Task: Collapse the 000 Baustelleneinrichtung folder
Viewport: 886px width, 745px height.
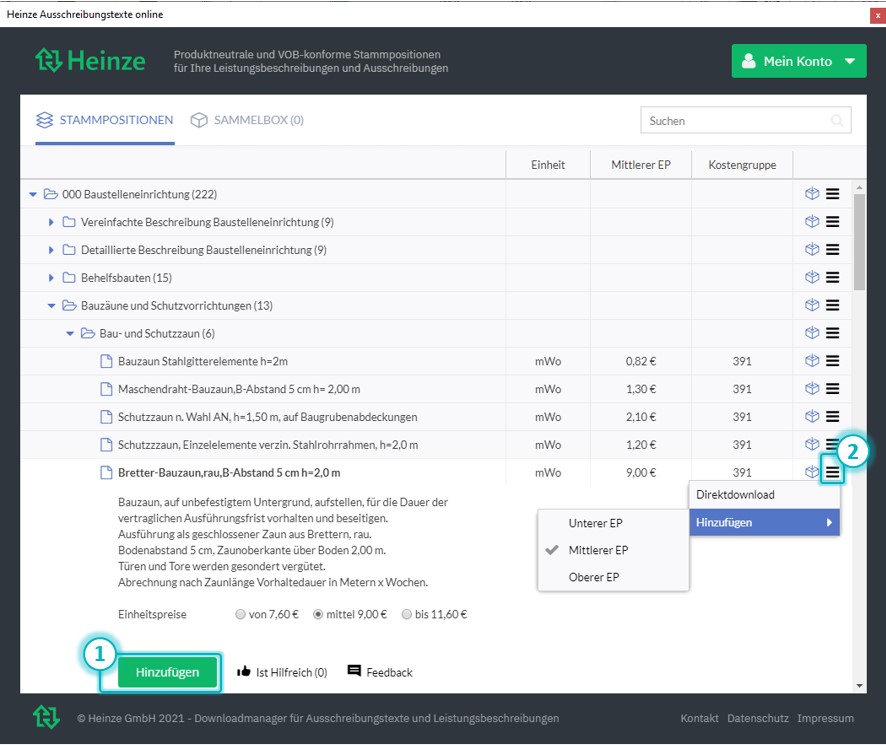Action: tap(33, 194)
